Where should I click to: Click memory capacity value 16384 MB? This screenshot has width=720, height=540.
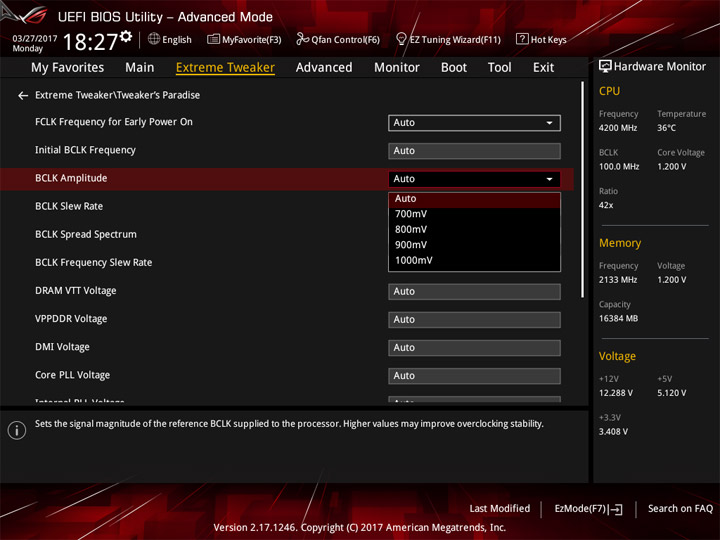[x=618, y=318]
